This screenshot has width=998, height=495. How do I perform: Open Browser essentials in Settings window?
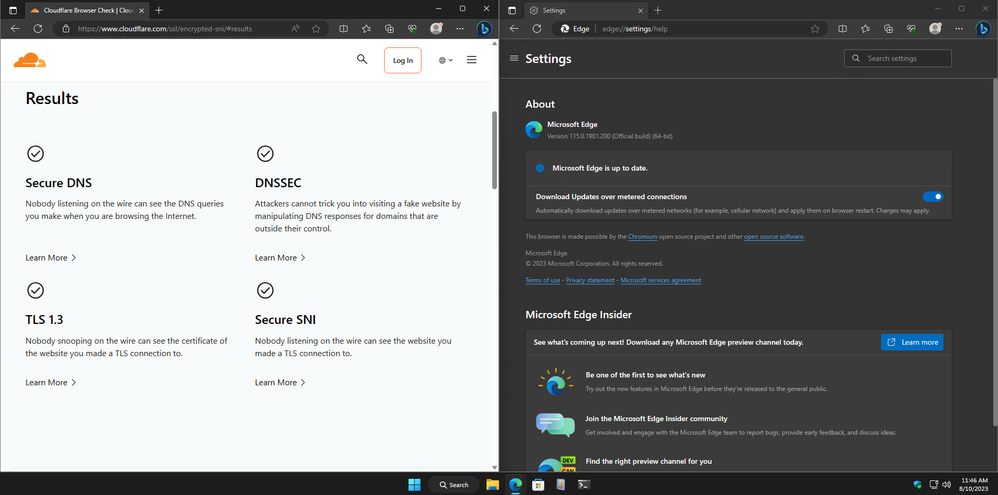911,29
